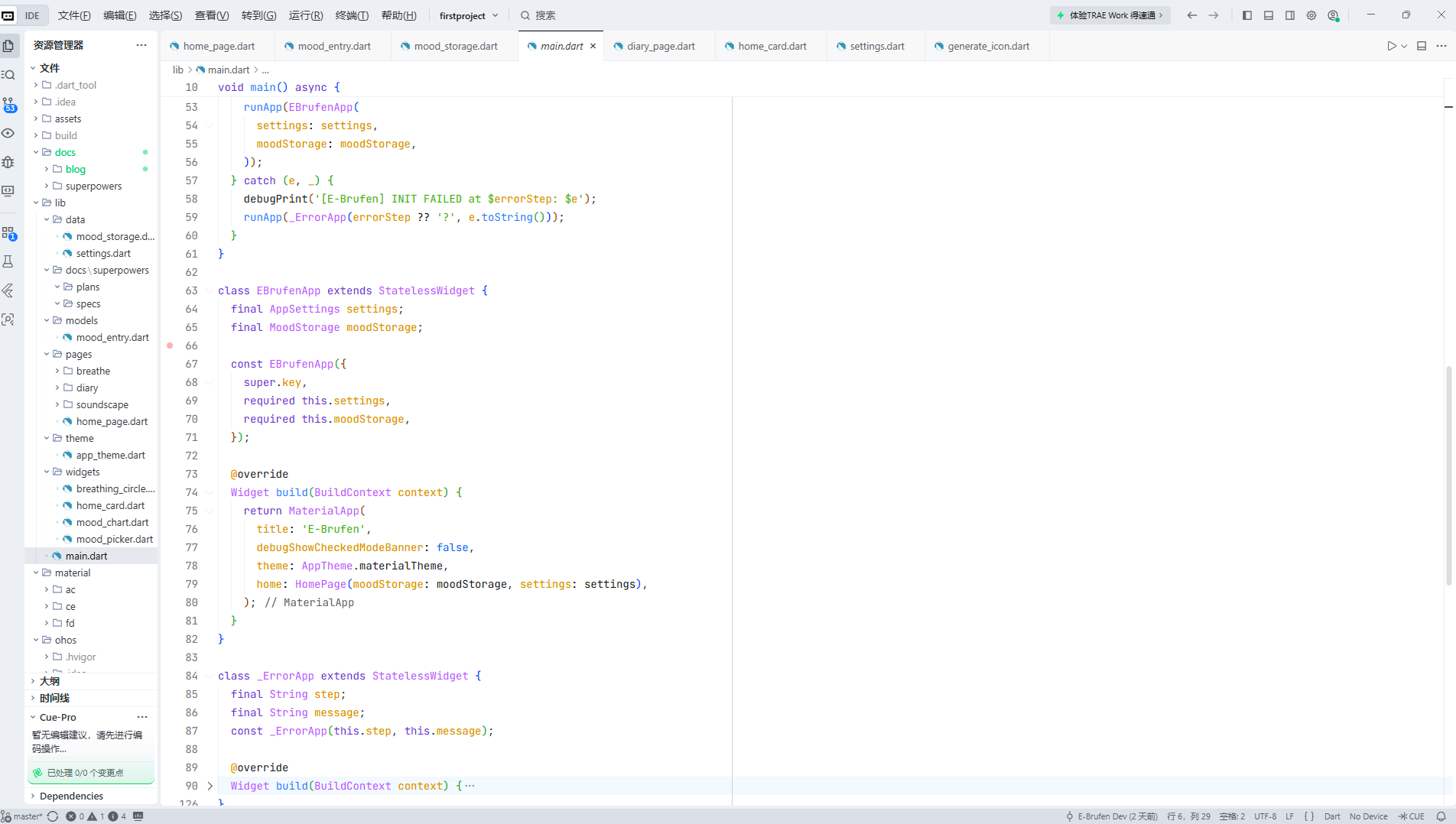Collapse the widgets folder in explorer
Image resolution: width=1456 pixels, height=824 pixels.
[x=83, y=472]
